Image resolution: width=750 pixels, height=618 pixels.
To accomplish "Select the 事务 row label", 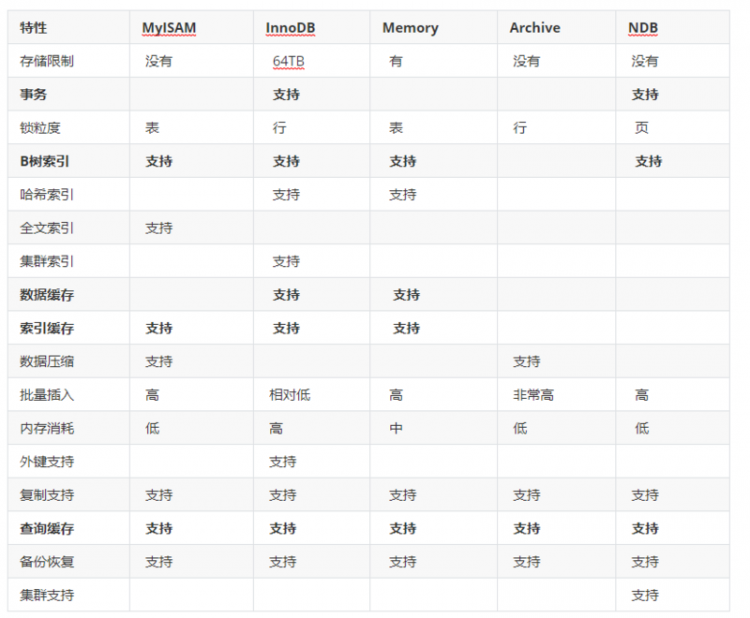I will (33, 94).
